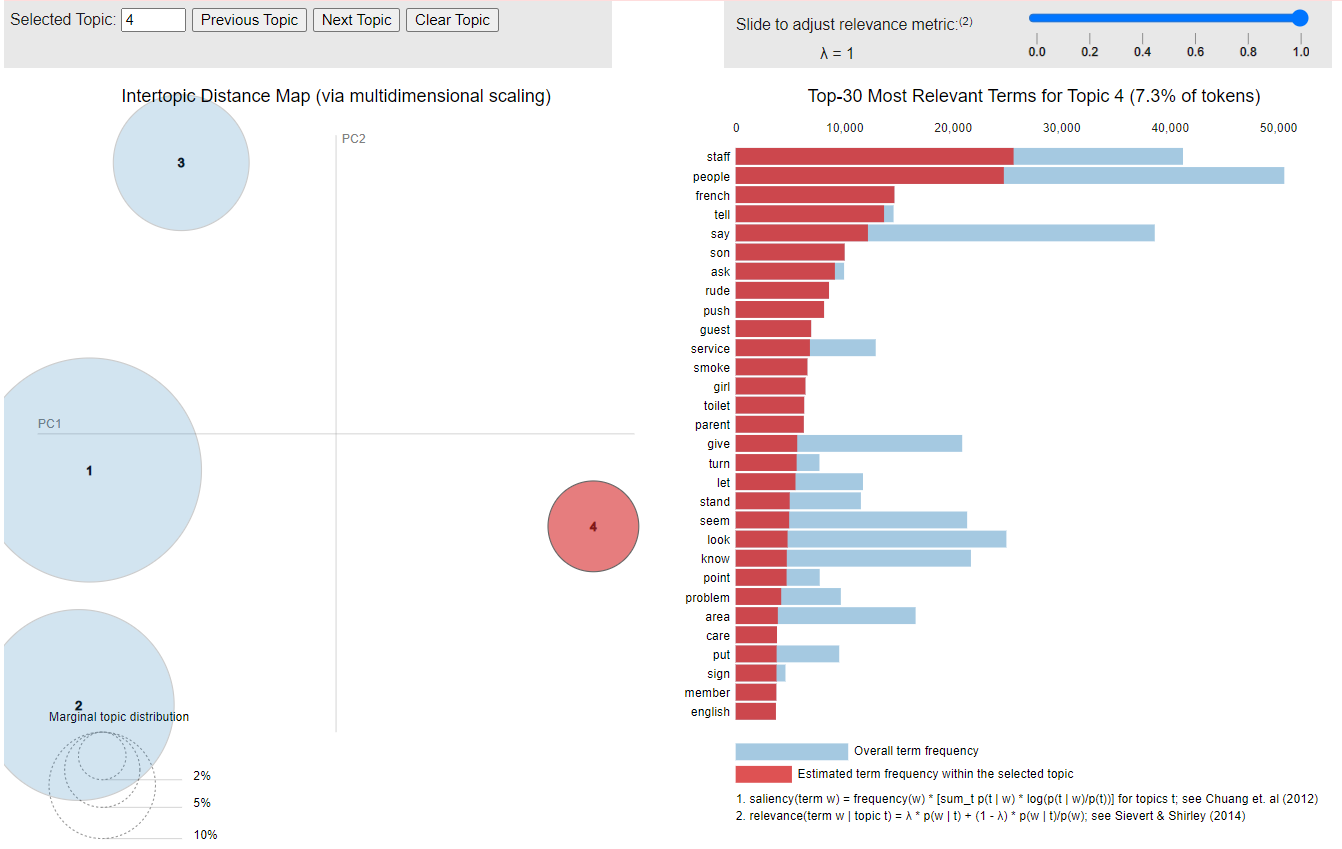The width and height of the screenshot is (1342, 849).
Task: Click the relevance metric lambda slider handle
Action: coord(1300,17)
